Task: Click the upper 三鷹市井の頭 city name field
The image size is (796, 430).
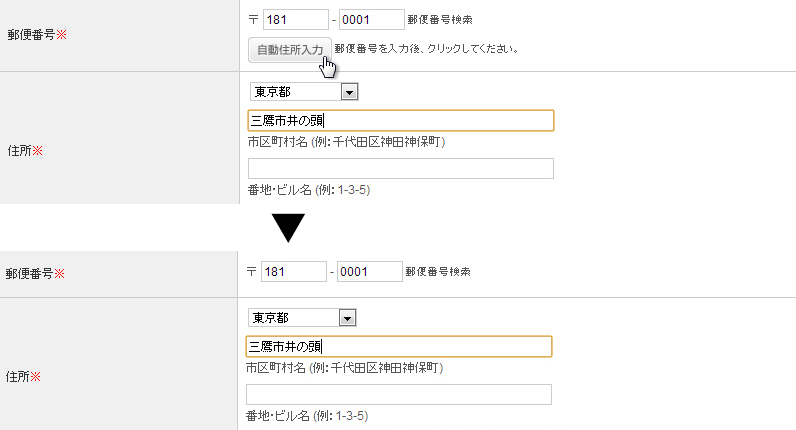Action: (401, 121)
